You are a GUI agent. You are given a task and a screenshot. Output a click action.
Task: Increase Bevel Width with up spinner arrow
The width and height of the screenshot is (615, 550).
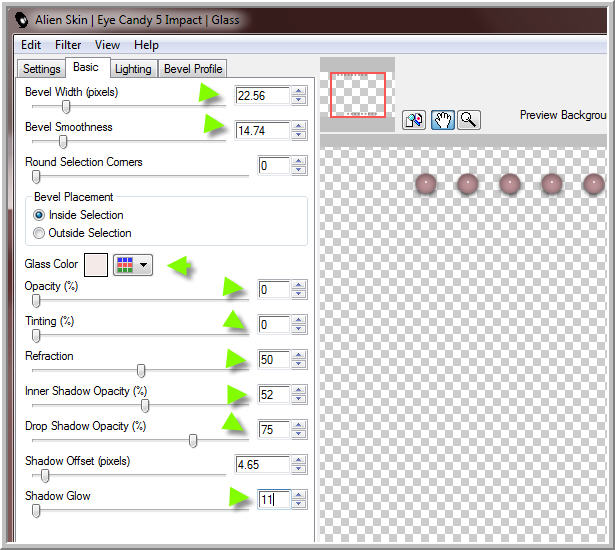point(299,91)
